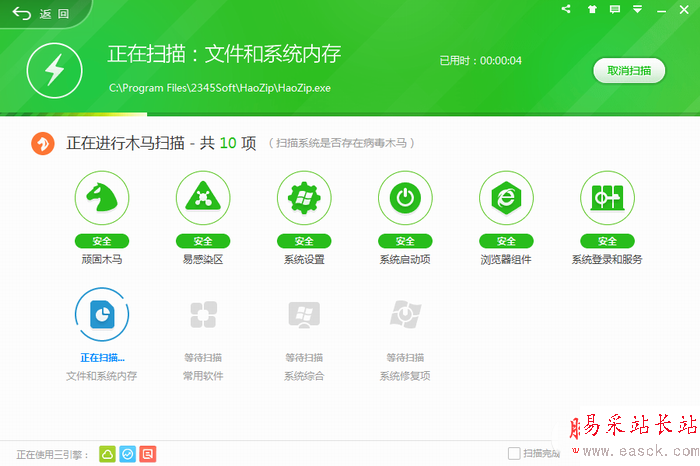Click the heading 正在进行木马扫描 - 共 10 项
700x466 pixels.
coord(162,143)
